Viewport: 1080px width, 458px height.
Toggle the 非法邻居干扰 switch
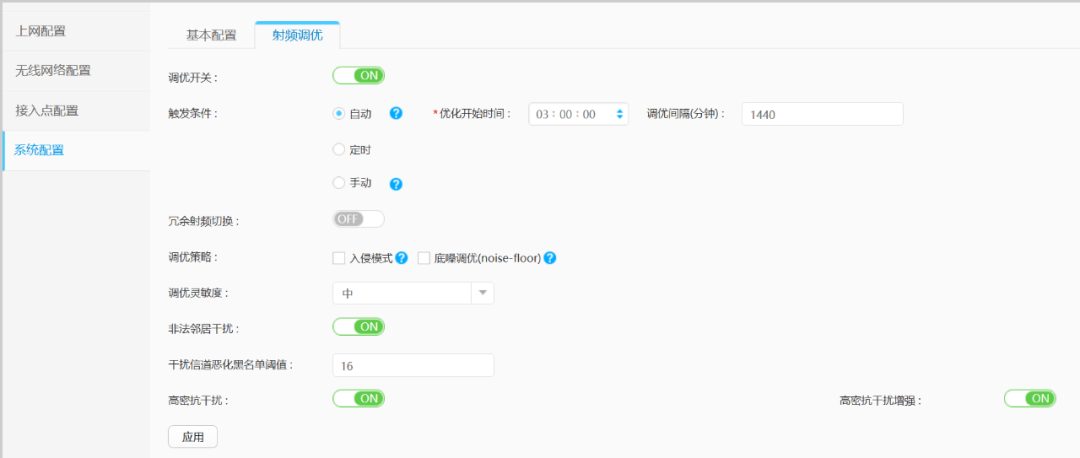pos(358,326)
